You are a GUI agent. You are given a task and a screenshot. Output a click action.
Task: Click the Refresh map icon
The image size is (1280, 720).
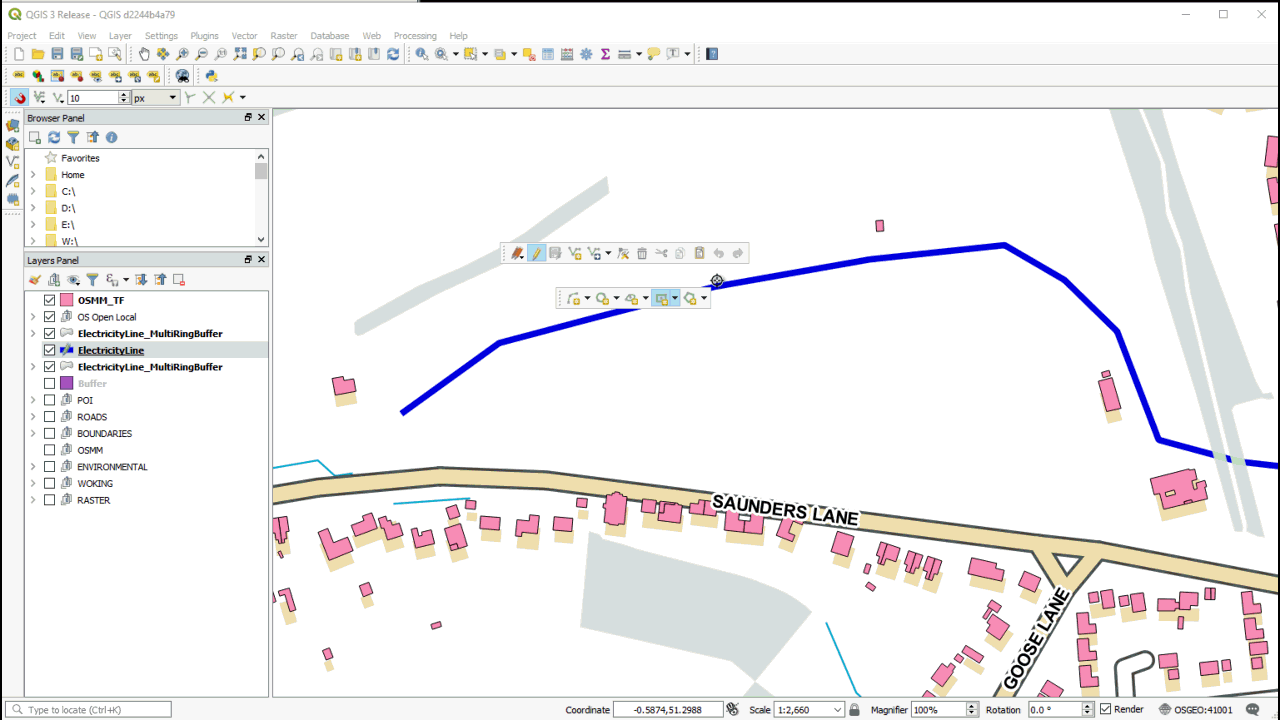393,54
